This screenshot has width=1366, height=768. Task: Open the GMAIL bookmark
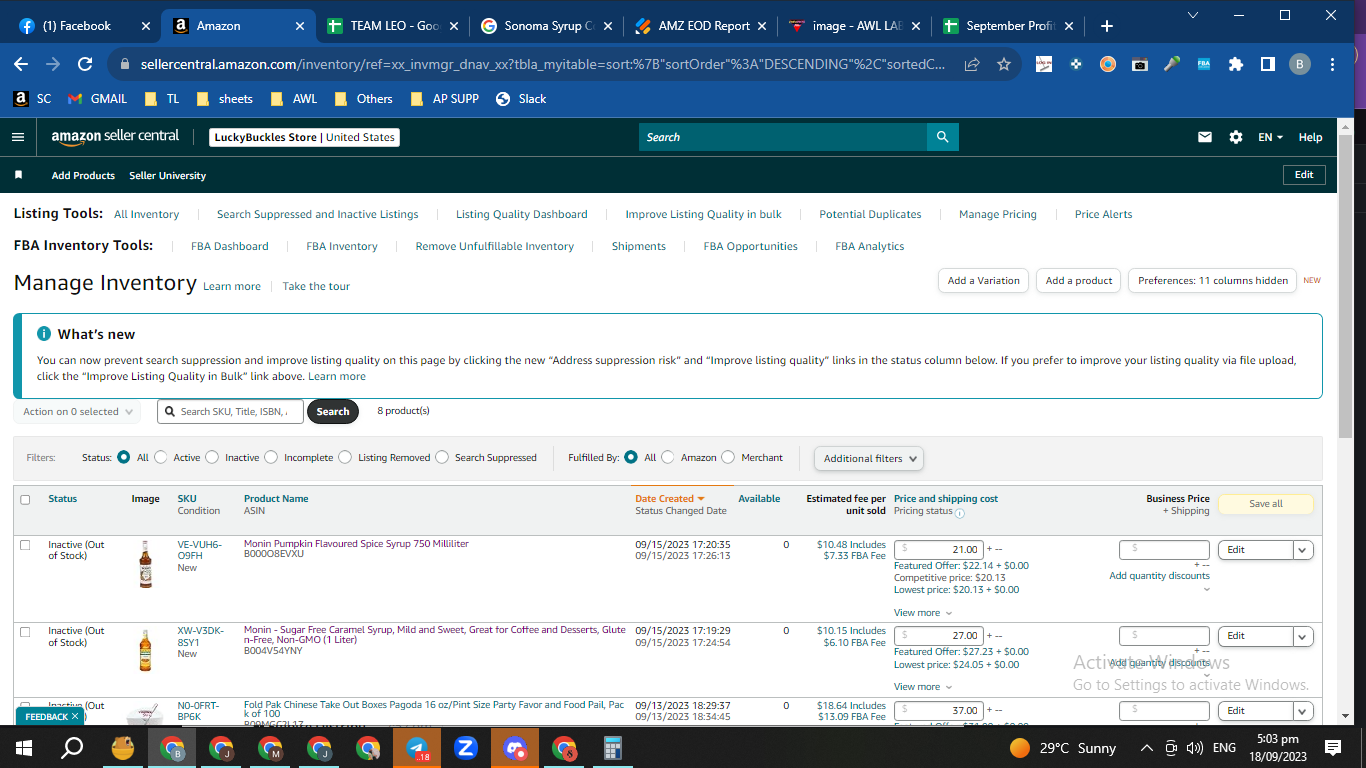pos(97,99)
